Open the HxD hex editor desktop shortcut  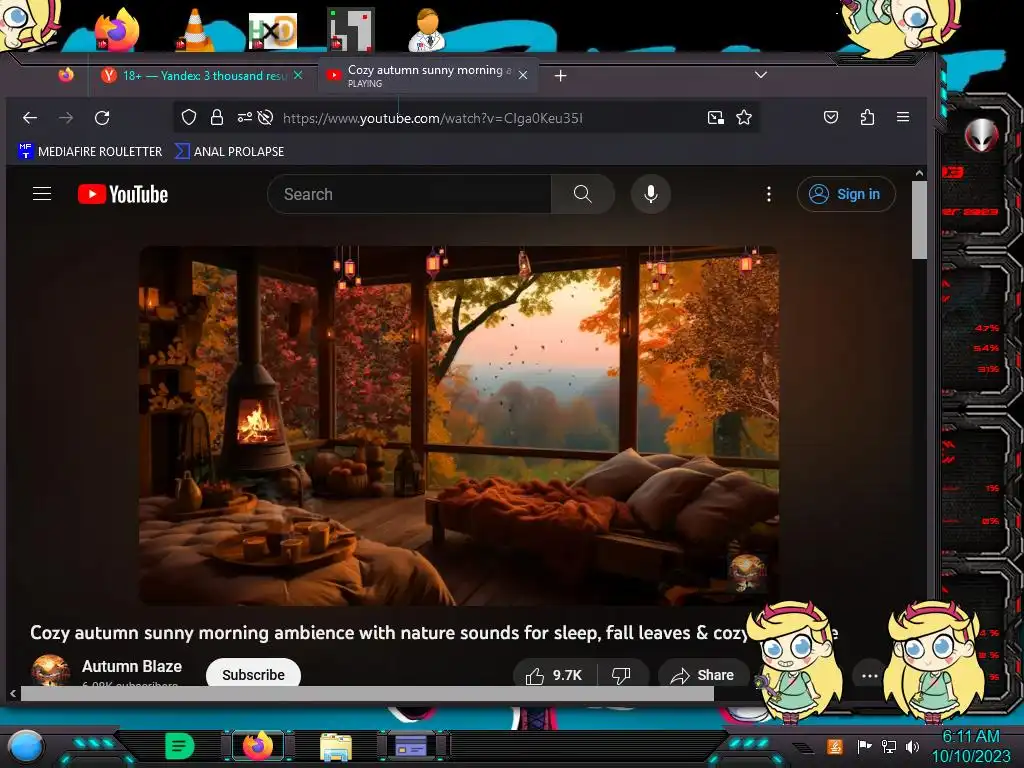click(273, 31)
